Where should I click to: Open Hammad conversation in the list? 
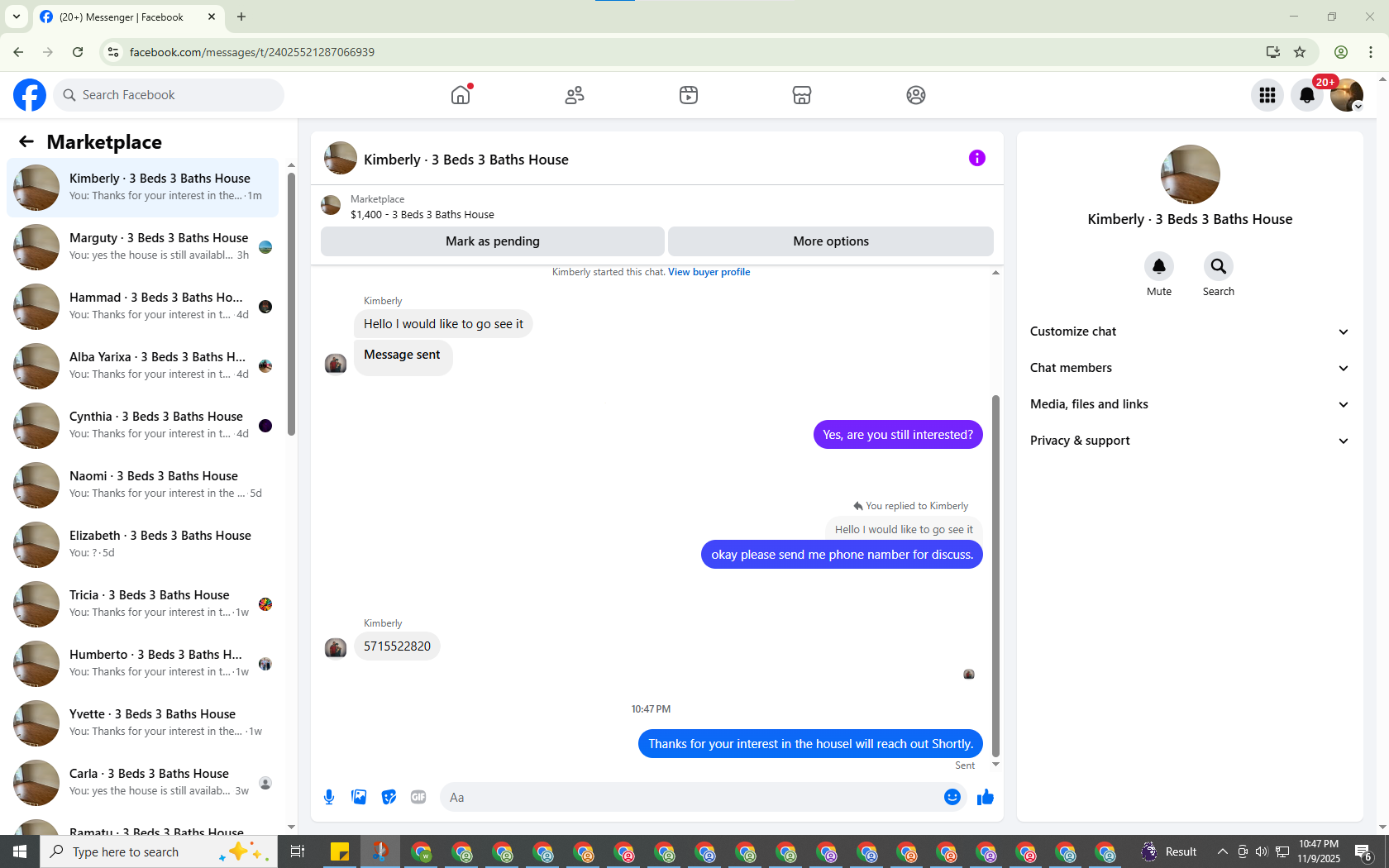142,307
